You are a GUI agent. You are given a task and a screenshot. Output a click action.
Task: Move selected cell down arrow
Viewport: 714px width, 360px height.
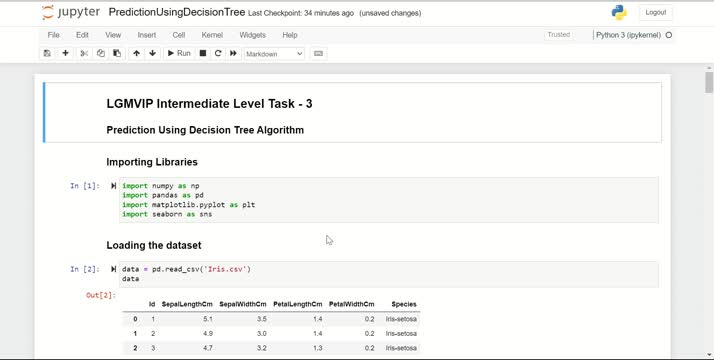pos(153,53)
